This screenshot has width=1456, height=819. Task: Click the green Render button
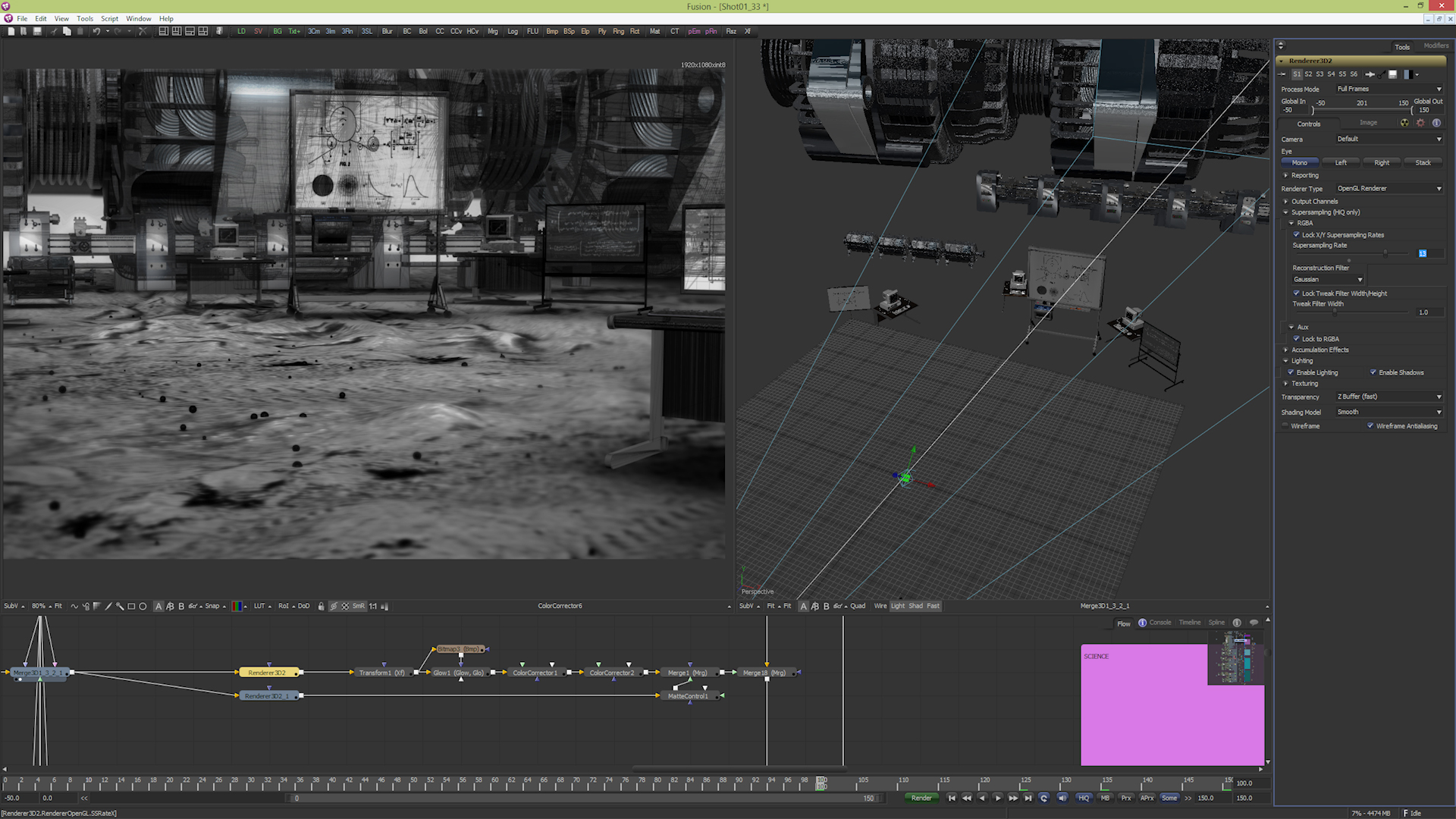[x=921, y=798]
